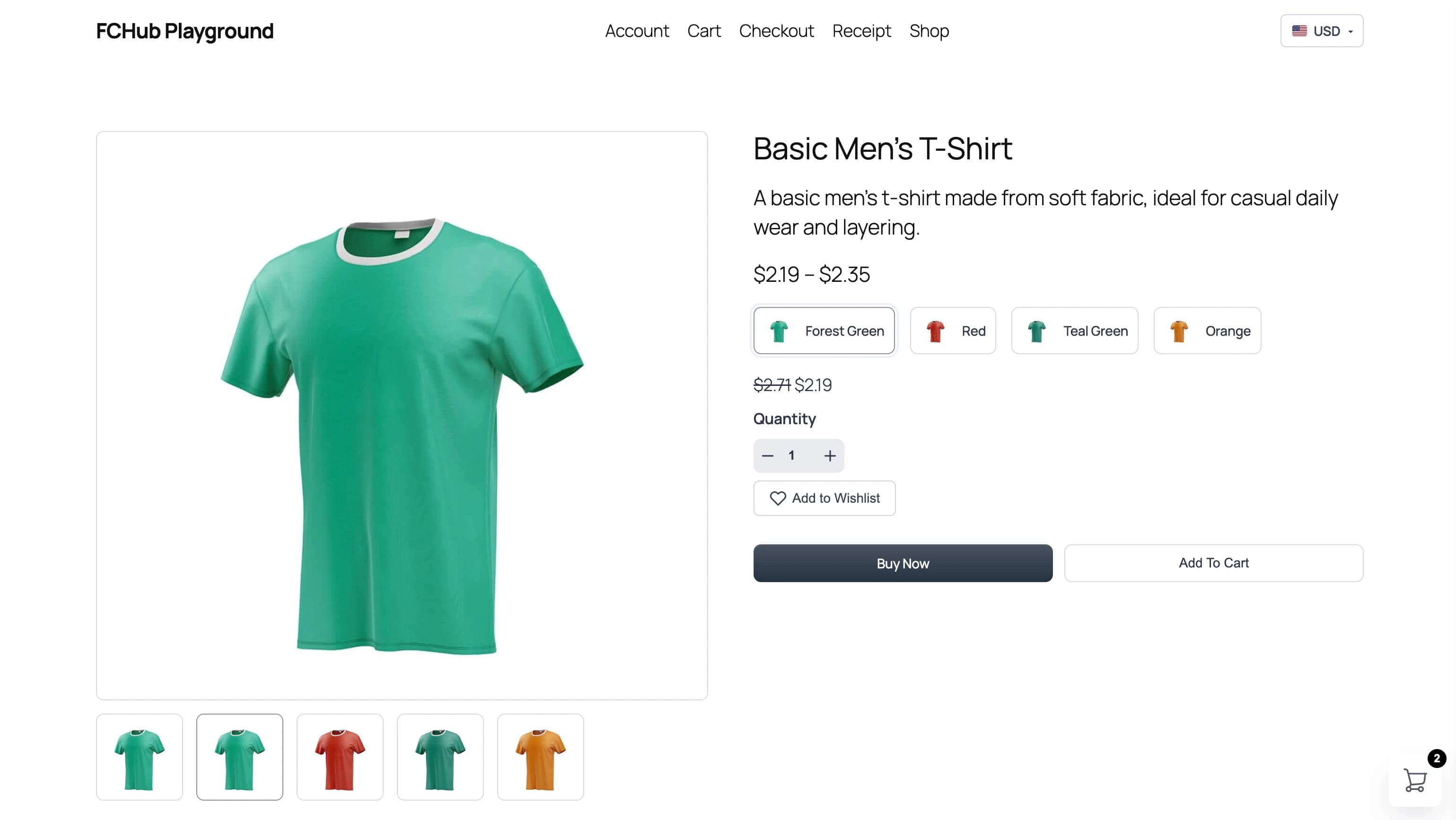Click the Add To Cart button

1213,563
